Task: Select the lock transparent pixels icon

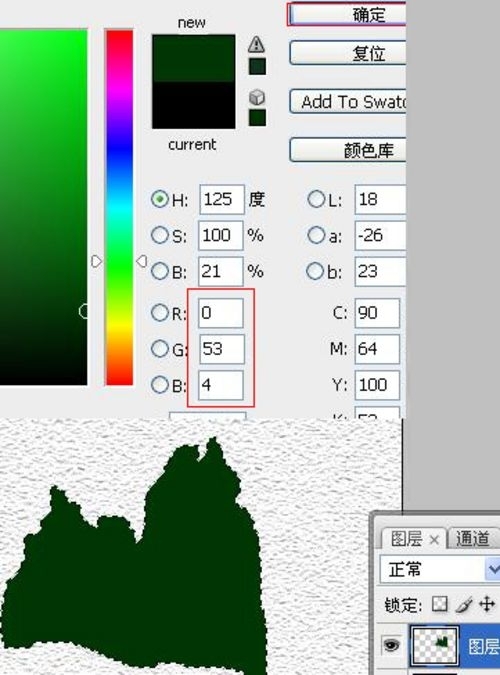Action: (440, 604)
